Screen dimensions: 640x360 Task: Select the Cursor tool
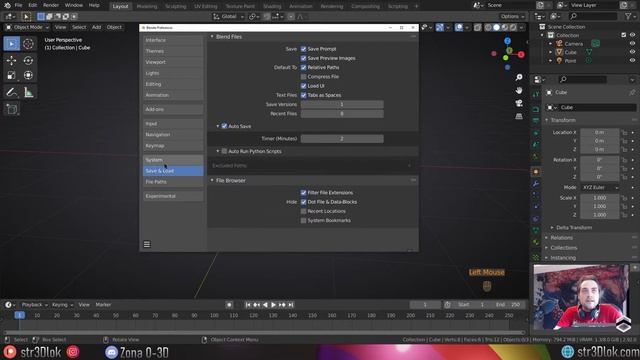tap(28, 44)
